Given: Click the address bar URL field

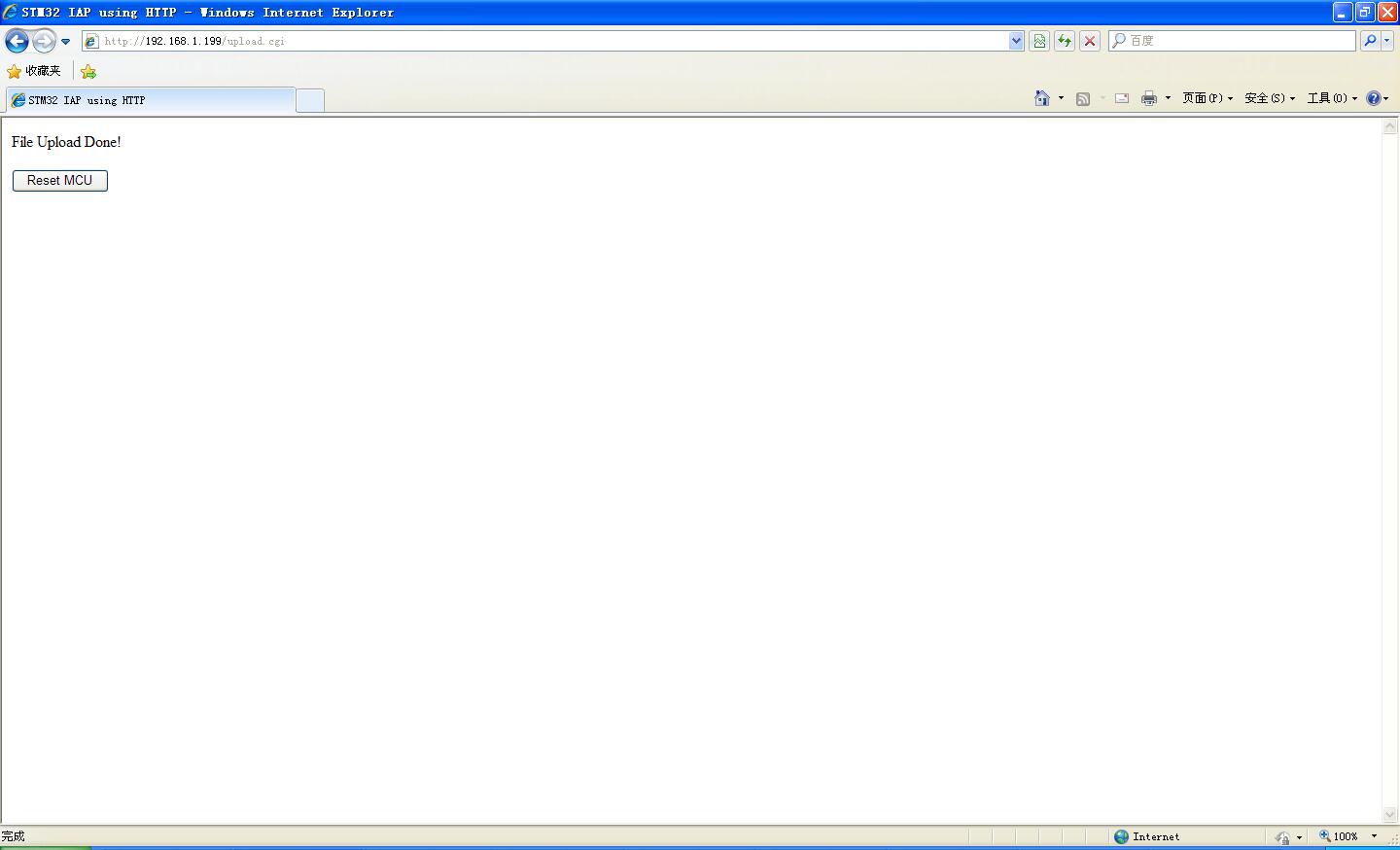Looking at the screenshot, I should (545, 41).
